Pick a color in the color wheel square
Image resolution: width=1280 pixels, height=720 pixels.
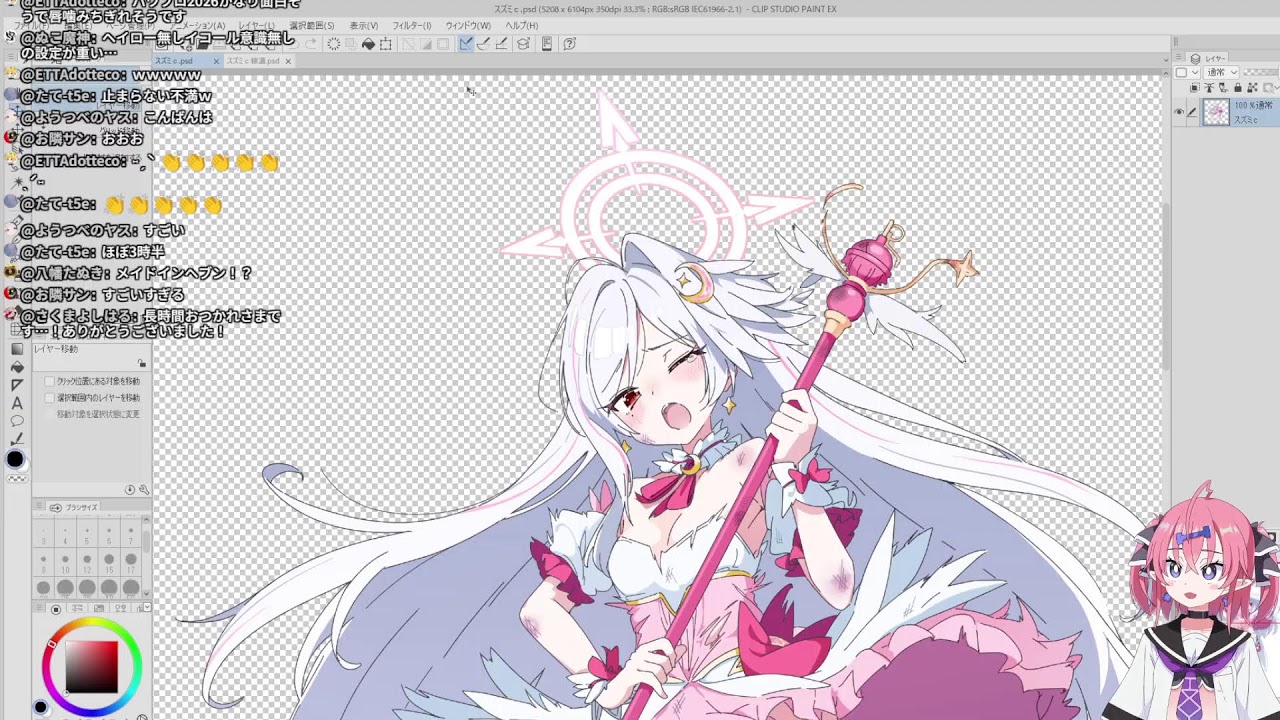pyautogui.click(x=91, y=667)
